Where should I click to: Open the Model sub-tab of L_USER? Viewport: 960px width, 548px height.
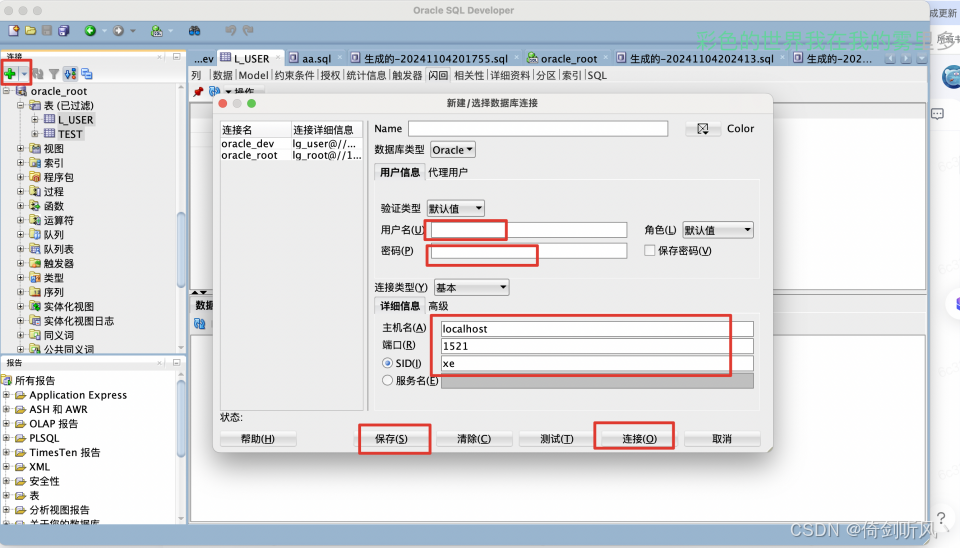coord(253,75)
